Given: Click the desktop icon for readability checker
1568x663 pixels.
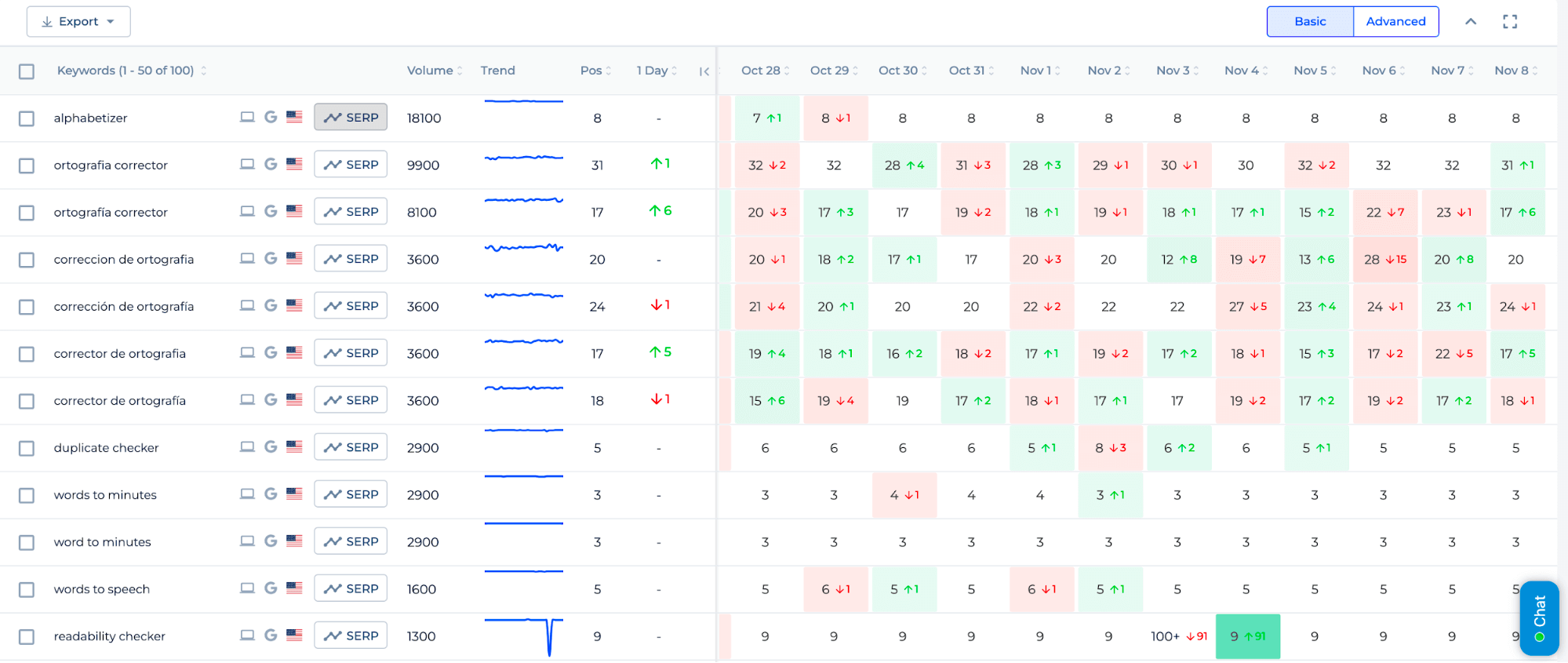Looking at the screenshot, I should point(247,635).
